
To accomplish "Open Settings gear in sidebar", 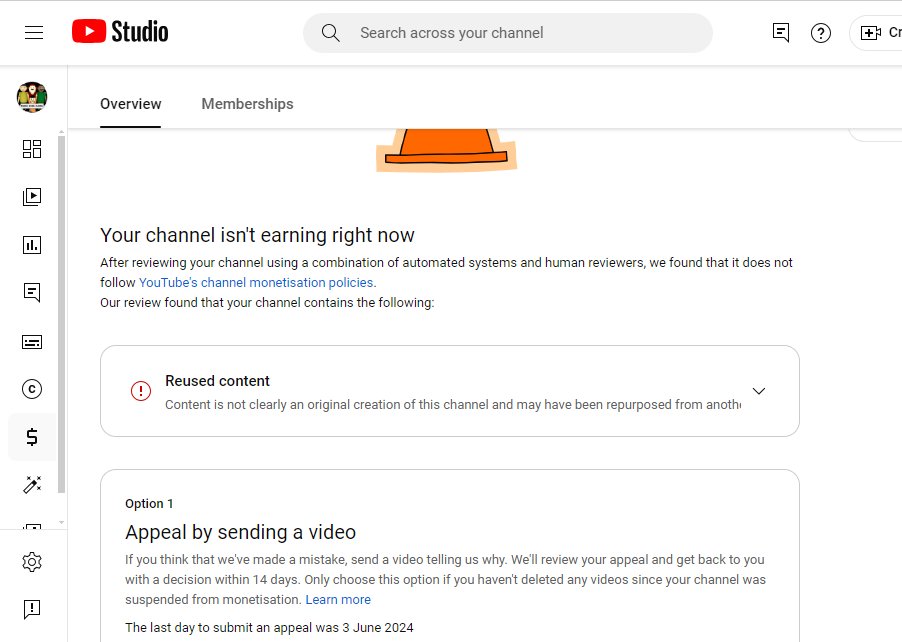I will (x=32, y=562).
